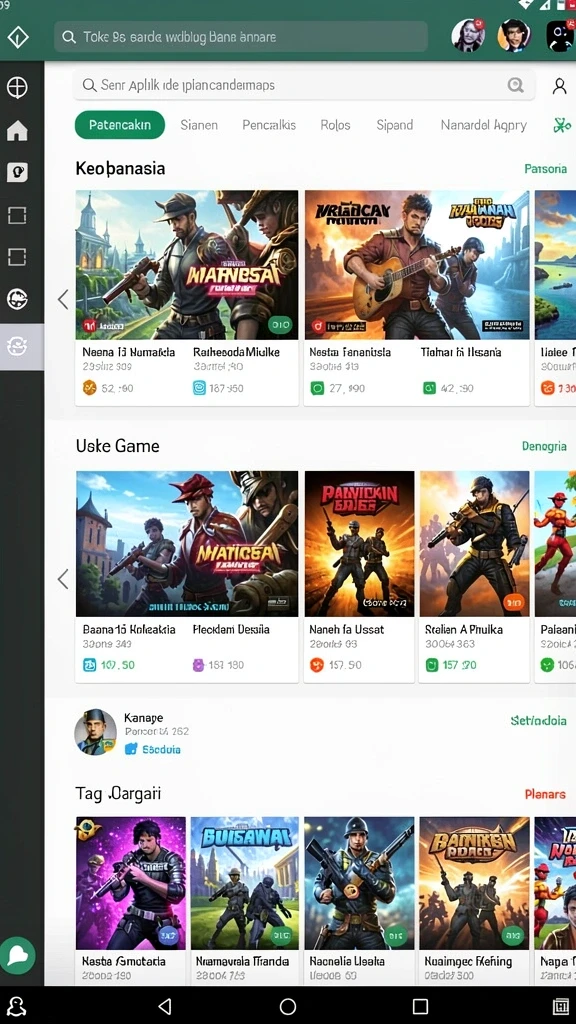Open the Nacnelia Ueaka game cover
Image resolution: width=576 pixels, height=1024 pixels.
pos(359,883)
